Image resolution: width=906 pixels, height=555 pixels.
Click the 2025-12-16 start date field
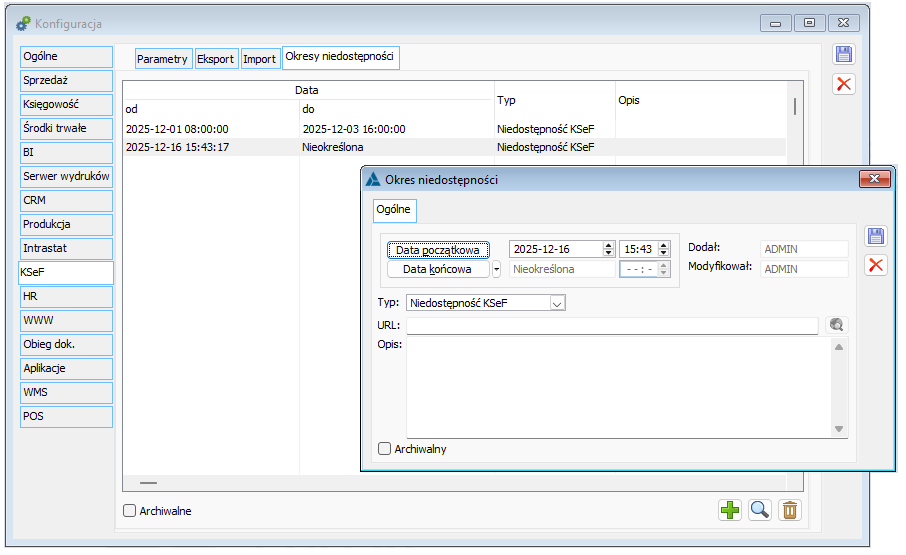(556, 249)
